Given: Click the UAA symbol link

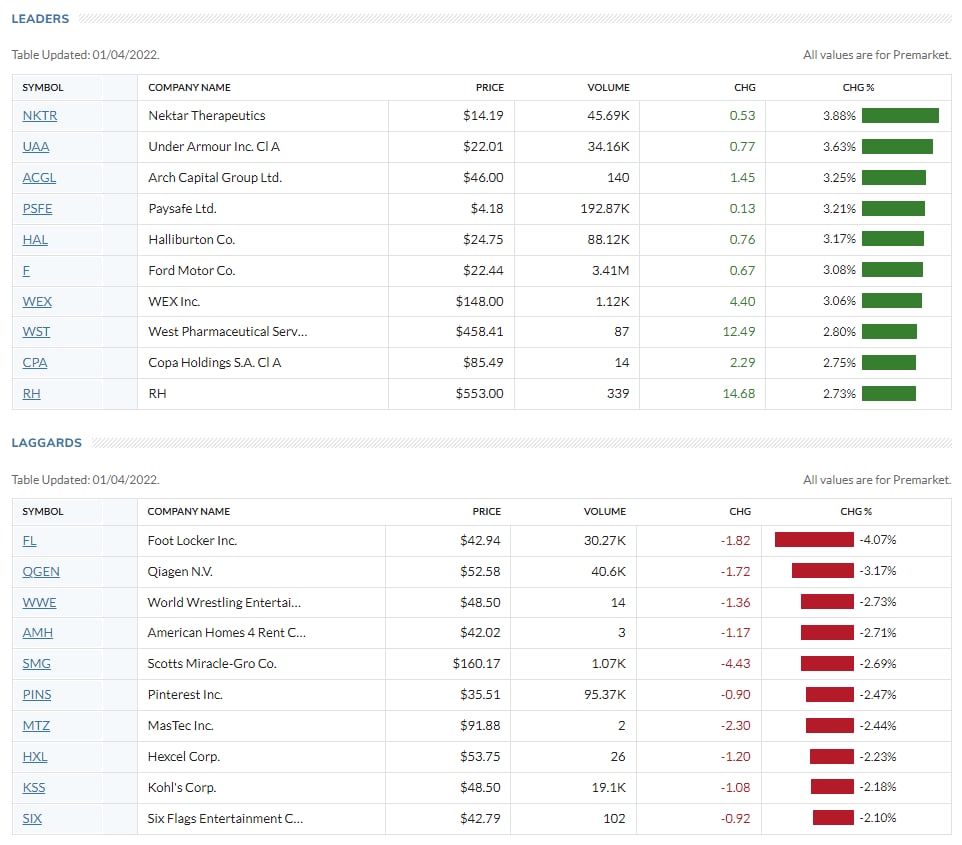Looking at the screenshot, I should pos(36,147).
